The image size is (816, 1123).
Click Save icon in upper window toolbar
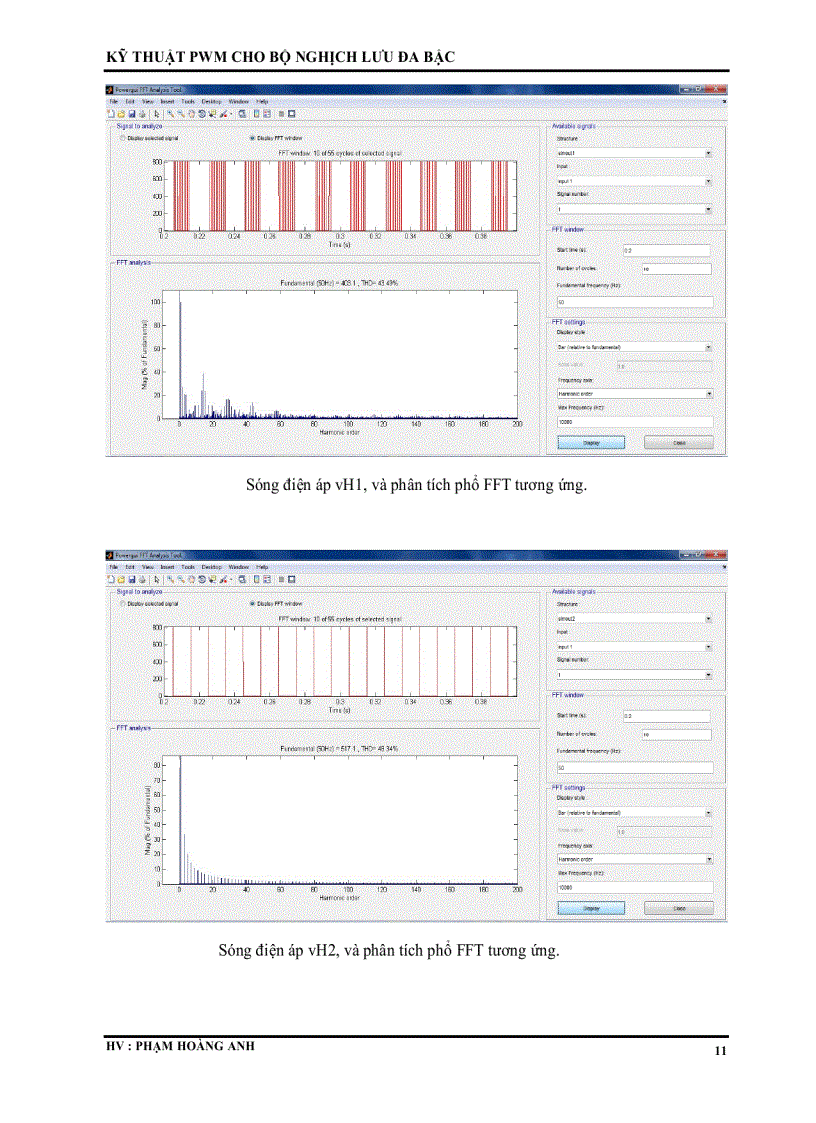coord(131,114)
